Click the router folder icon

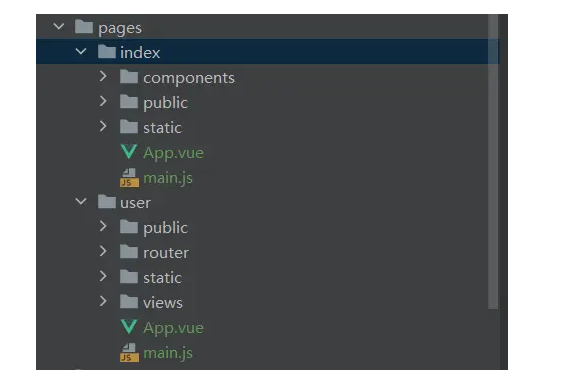click(x=129, y=252)
